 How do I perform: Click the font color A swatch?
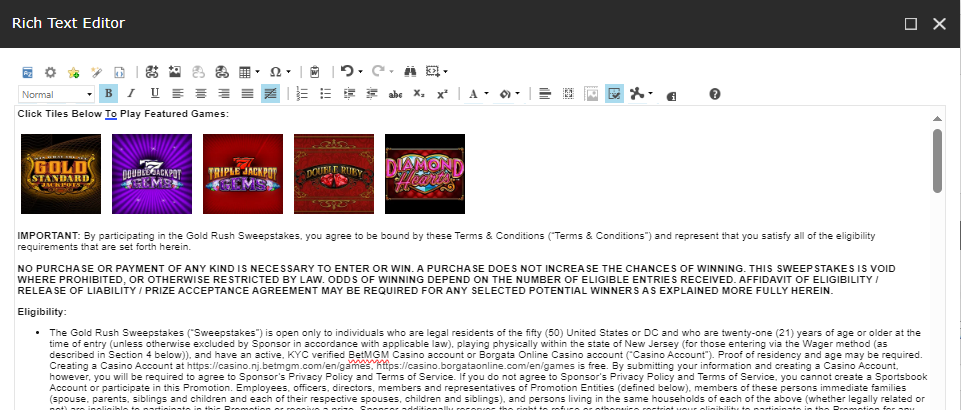(473, 94)
